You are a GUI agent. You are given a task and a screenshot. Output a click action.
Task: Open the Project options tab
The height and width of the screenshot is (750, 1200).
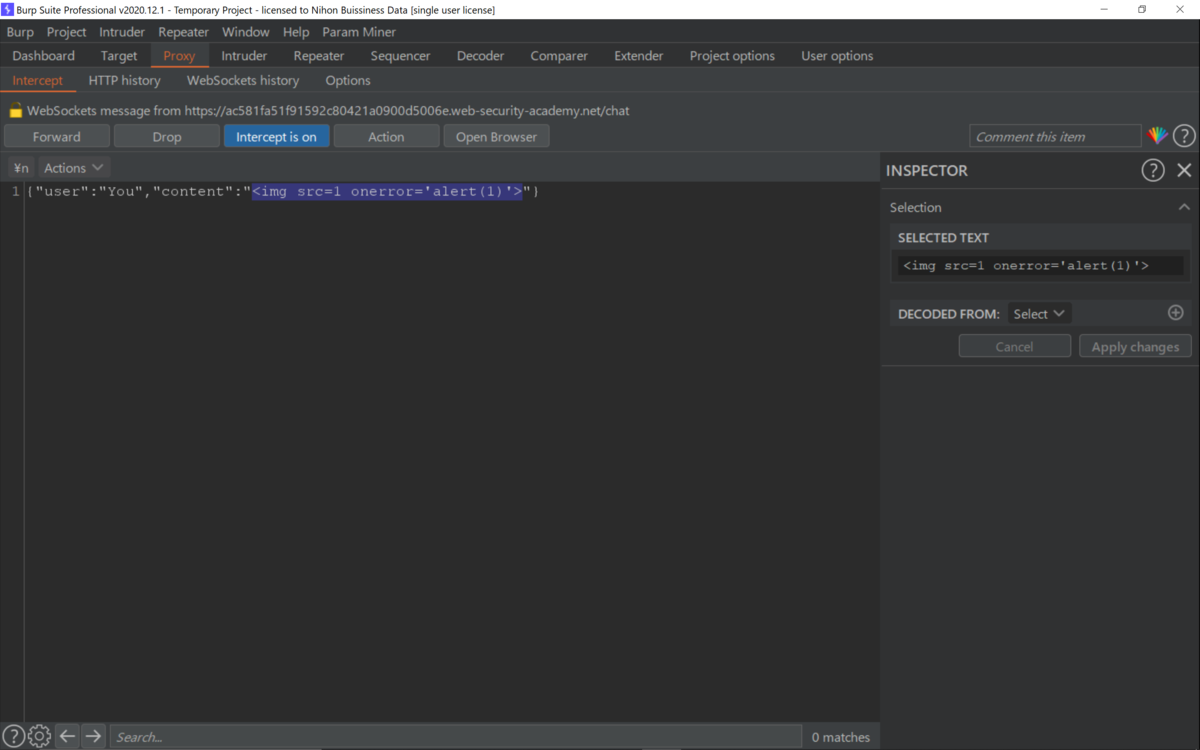coord(732,56)
